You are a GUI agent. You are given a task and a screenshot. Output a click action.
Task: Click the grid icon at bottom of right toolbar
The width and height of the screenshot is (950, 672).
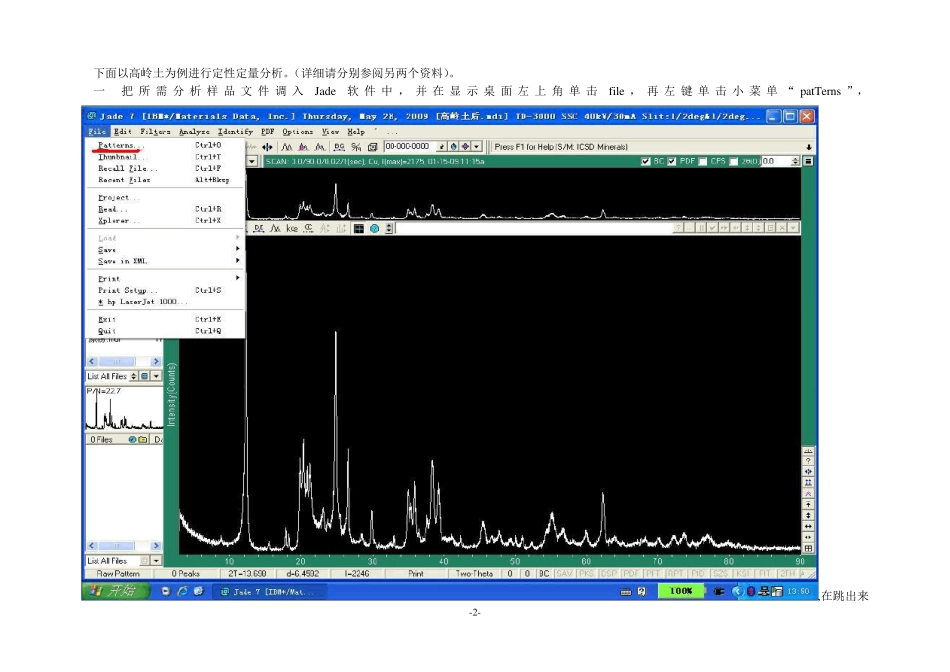[x=808, y=548]
